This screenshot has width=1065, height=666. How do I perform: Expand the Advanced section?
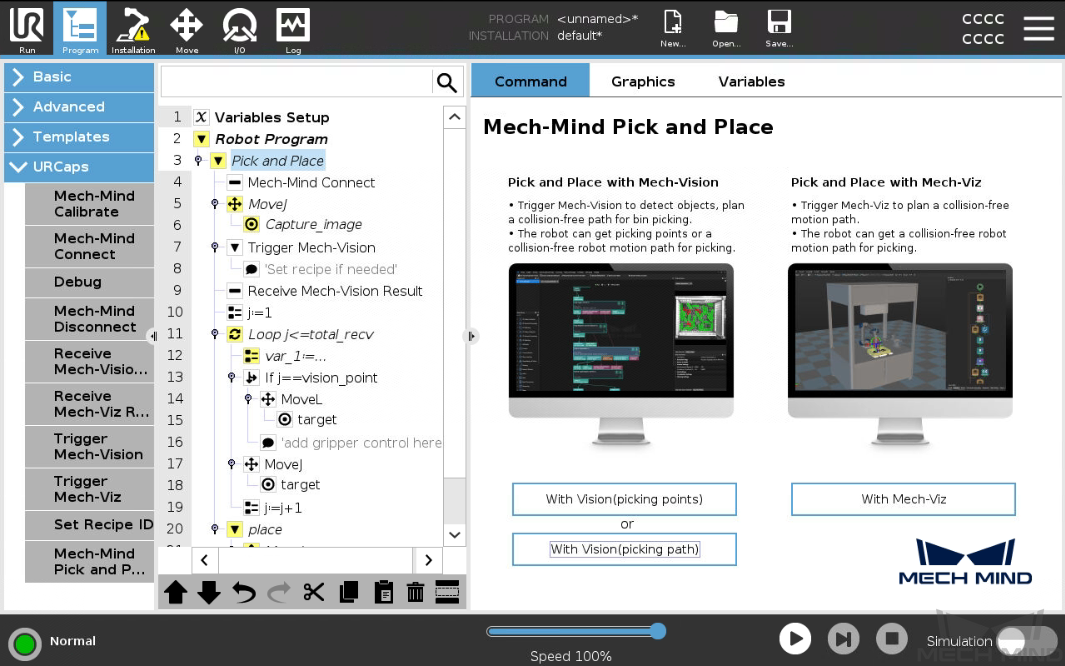pos(79,107)
